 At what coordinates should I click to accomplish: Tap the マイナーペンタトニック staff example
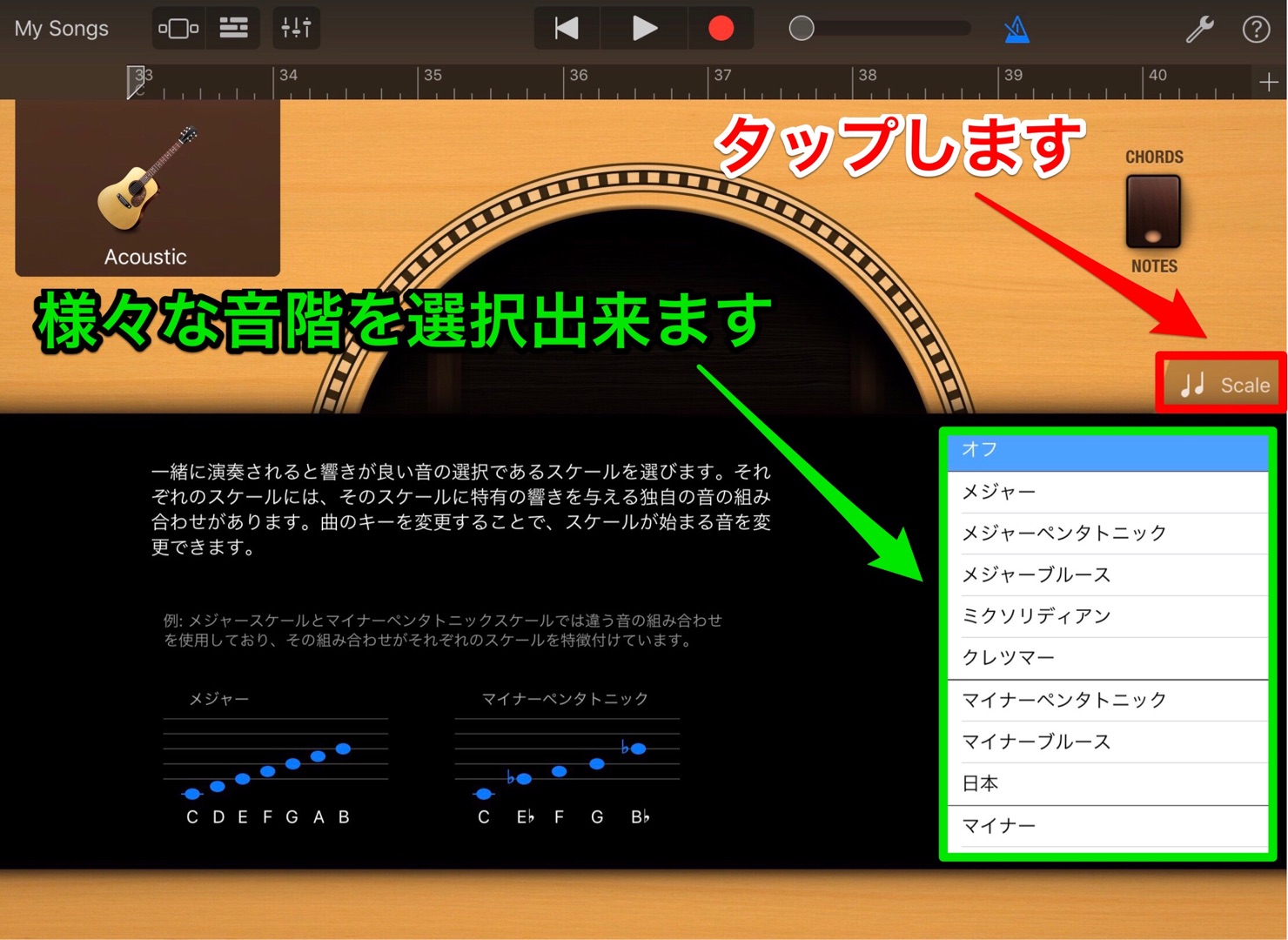point(567,757)
